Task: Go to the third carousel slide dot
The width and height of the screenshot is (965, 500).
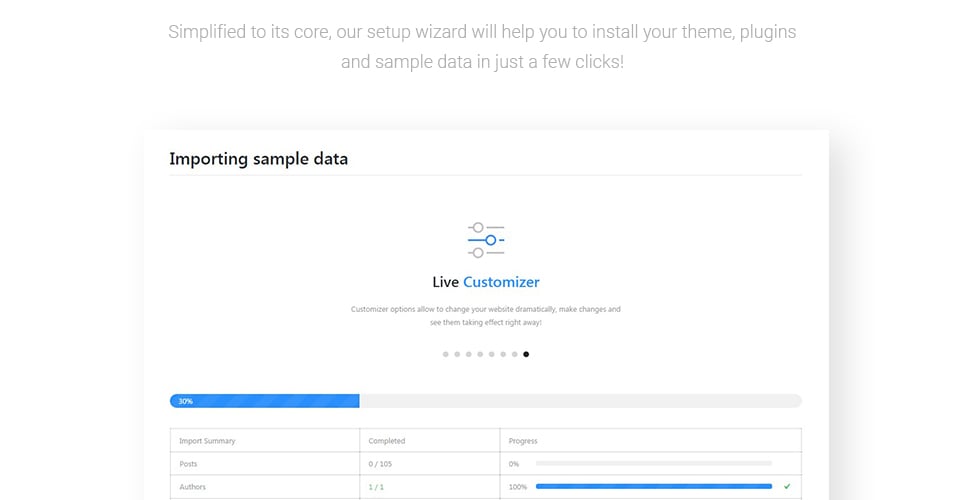Action: click(x=468, y=354)
